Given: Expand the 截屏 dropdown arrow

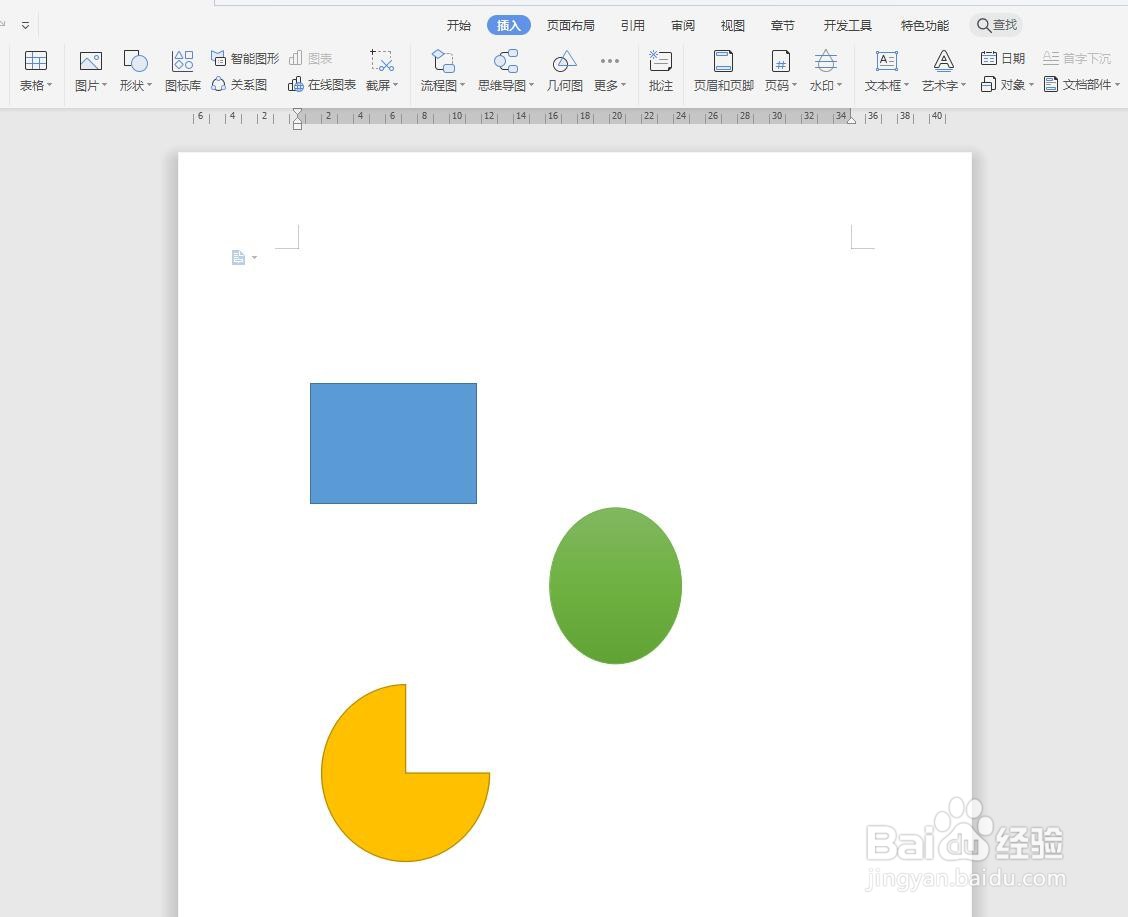Looking at the screenshot, I should pos(395,85).
